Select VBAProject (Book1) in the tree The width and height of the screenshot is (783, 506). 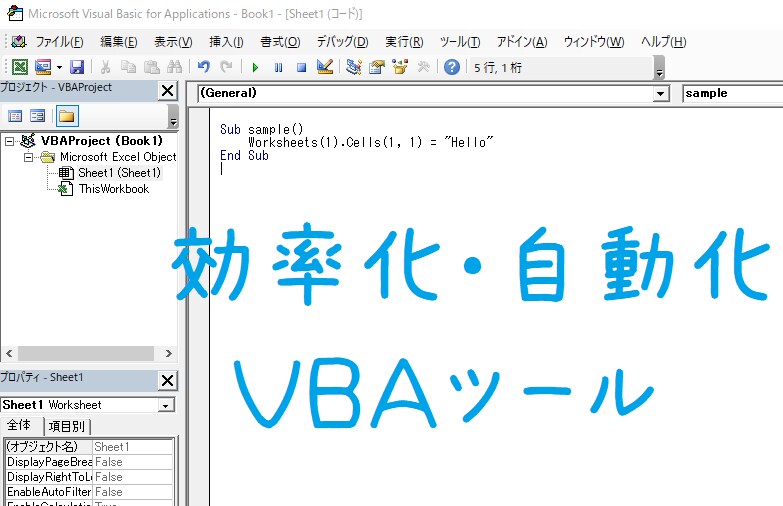click(x=102, y=141)
